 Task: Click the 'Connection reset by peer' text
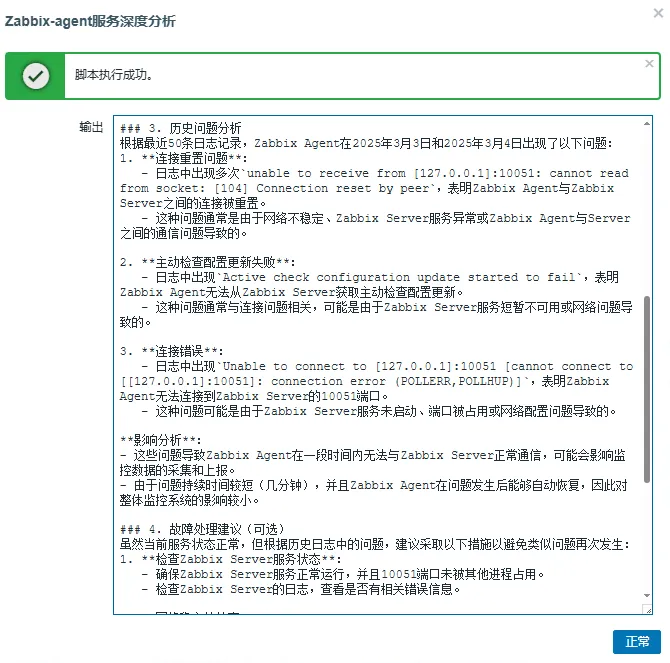[343, 188]
